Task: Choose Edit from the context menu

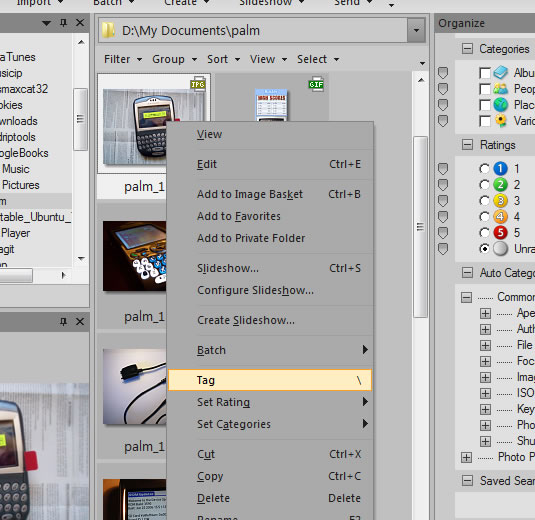Action: [x=270, y=164]
